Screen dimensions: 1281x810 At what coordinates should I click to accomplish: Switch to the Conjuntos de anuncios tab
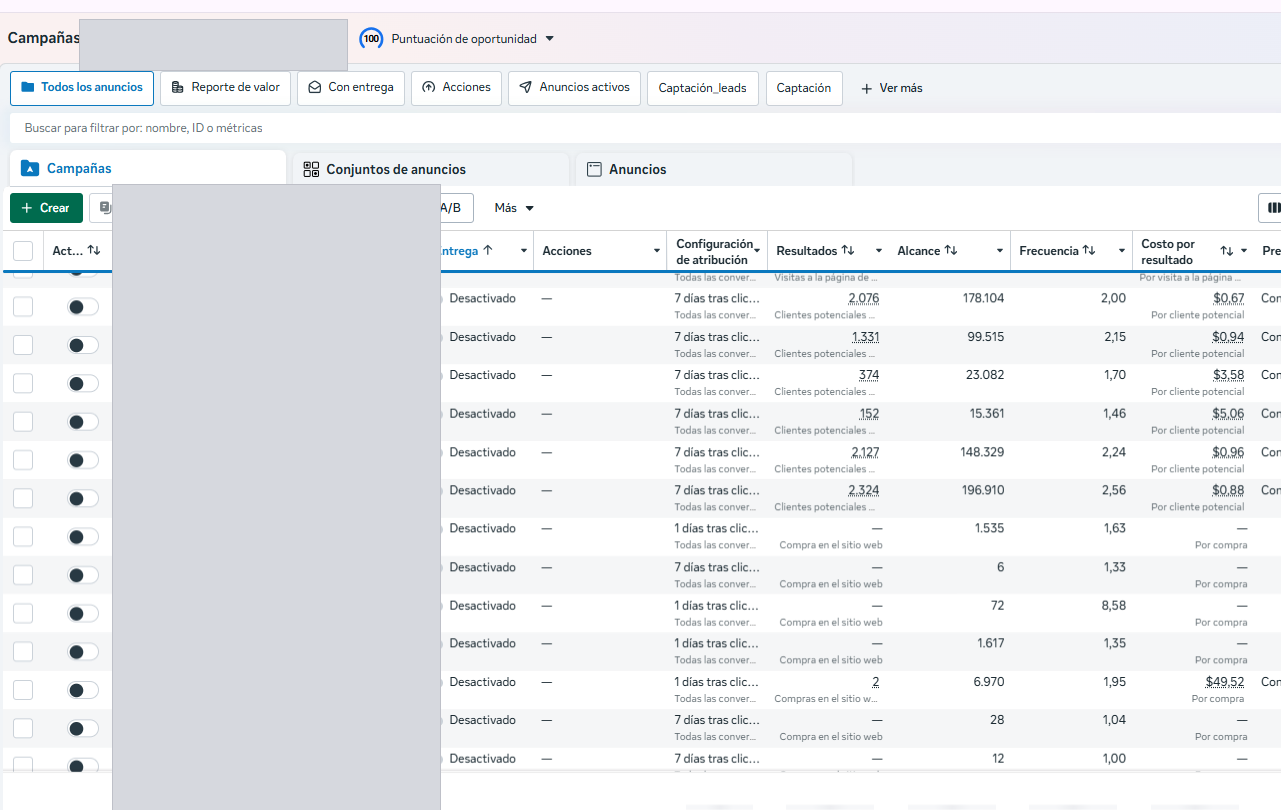431,169
